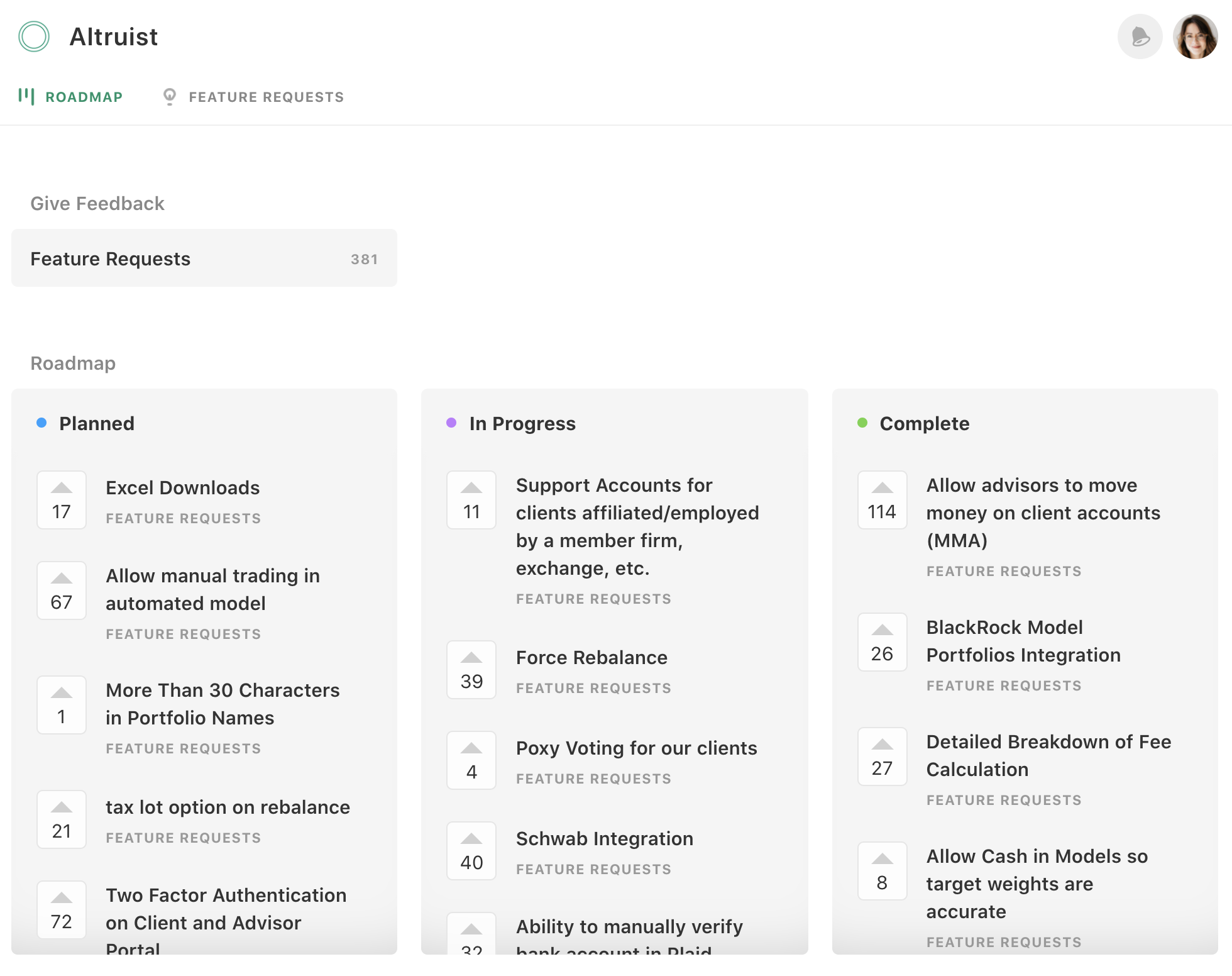Image resolution: width=1232 pixels, height=976 pixels.
Task: Open More Than 30 Characters in Portfolio Names
Action: (223, 704)
